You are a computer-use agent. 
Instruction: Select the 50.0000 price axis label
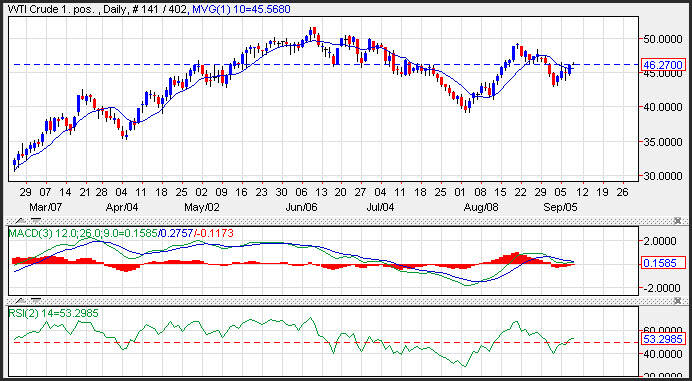[x=663, y=40]
